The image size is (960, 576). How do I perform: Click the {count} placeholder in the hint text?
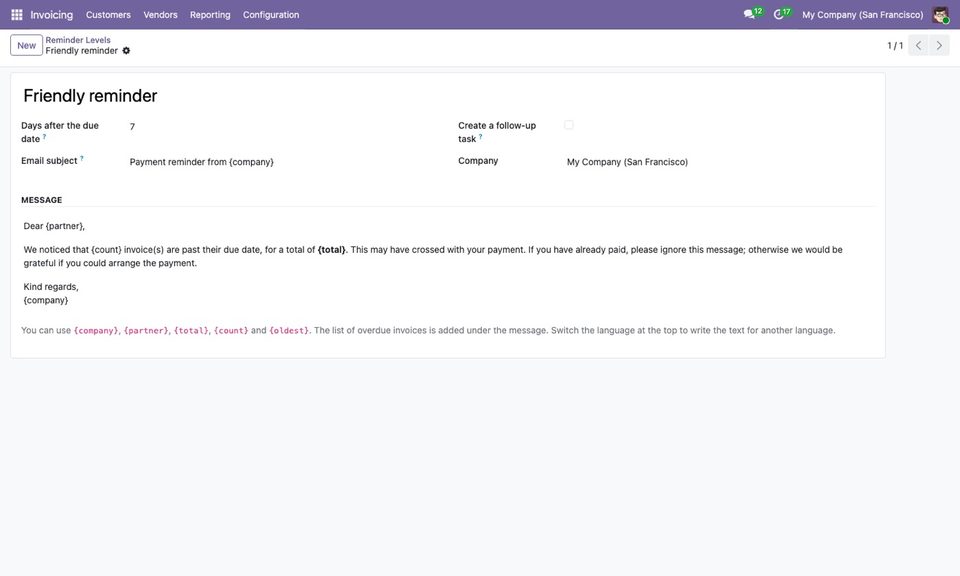coord(231,331)
